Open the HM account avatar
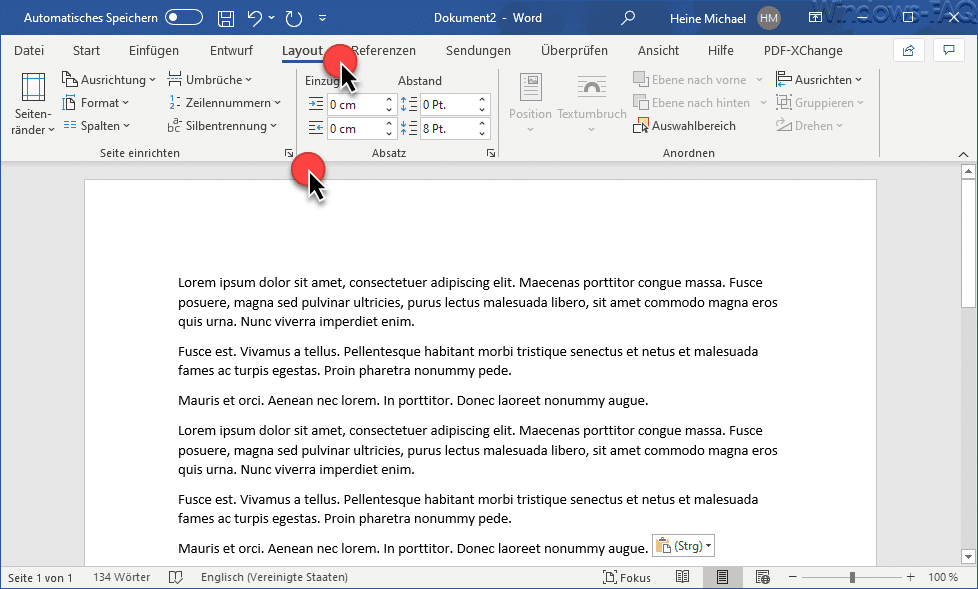The image size is (978, 589). (768, 18)
